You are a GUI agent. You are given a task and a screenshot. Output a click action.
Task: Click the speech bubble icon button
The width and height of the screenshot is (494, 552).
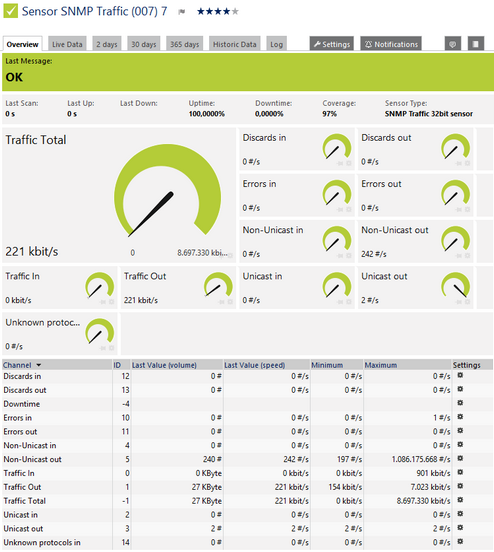(x=453, y=44)
